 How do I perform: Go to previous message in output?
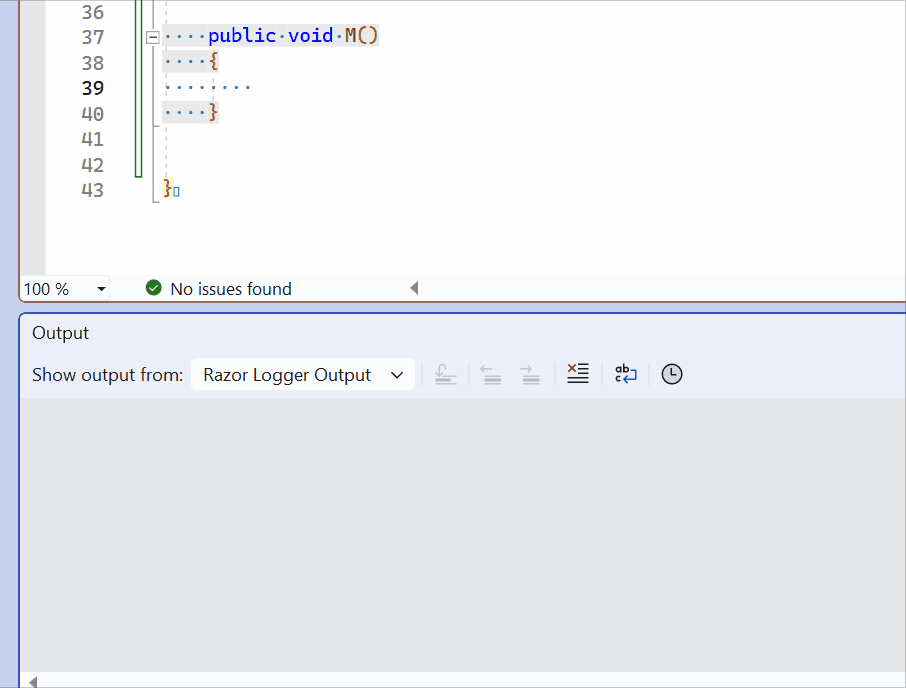point(490,374)
